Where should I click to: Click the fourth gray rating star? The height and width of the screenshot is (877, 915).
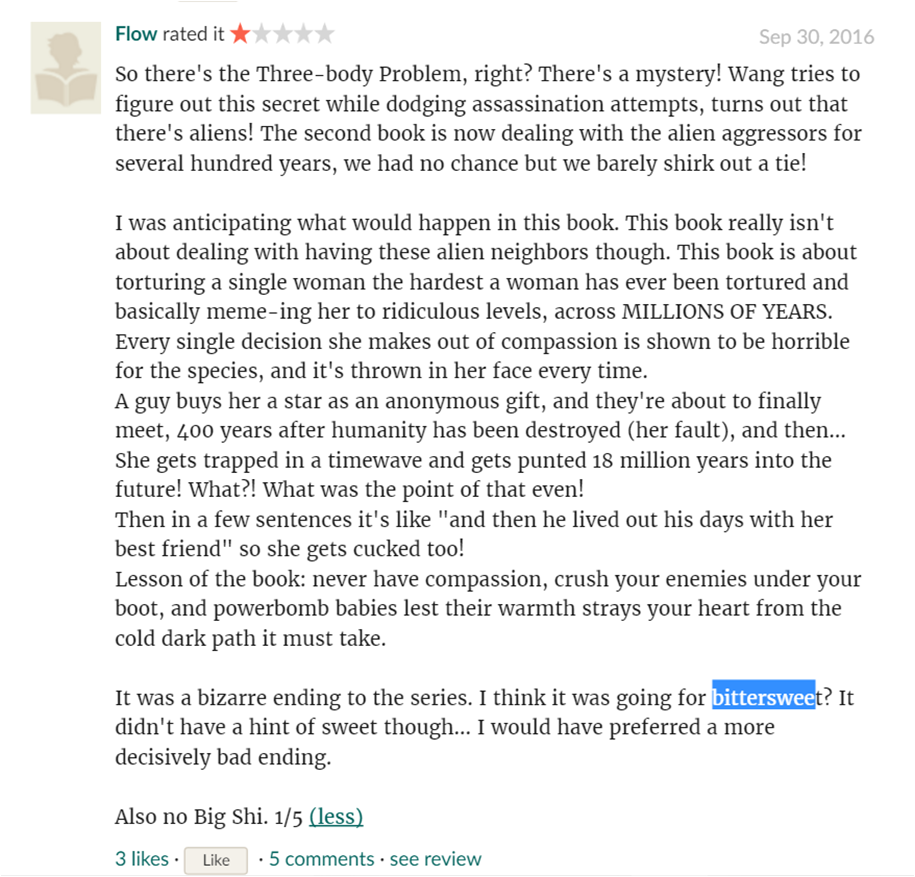pyautogui.click(x=303, y=34)
